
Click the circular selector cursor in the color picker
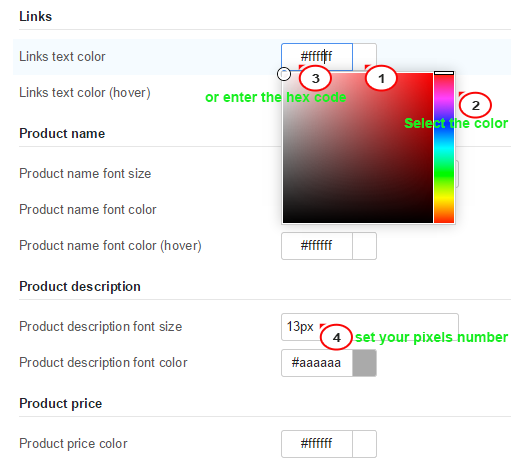pyautogui.click(x=284, y=74)
